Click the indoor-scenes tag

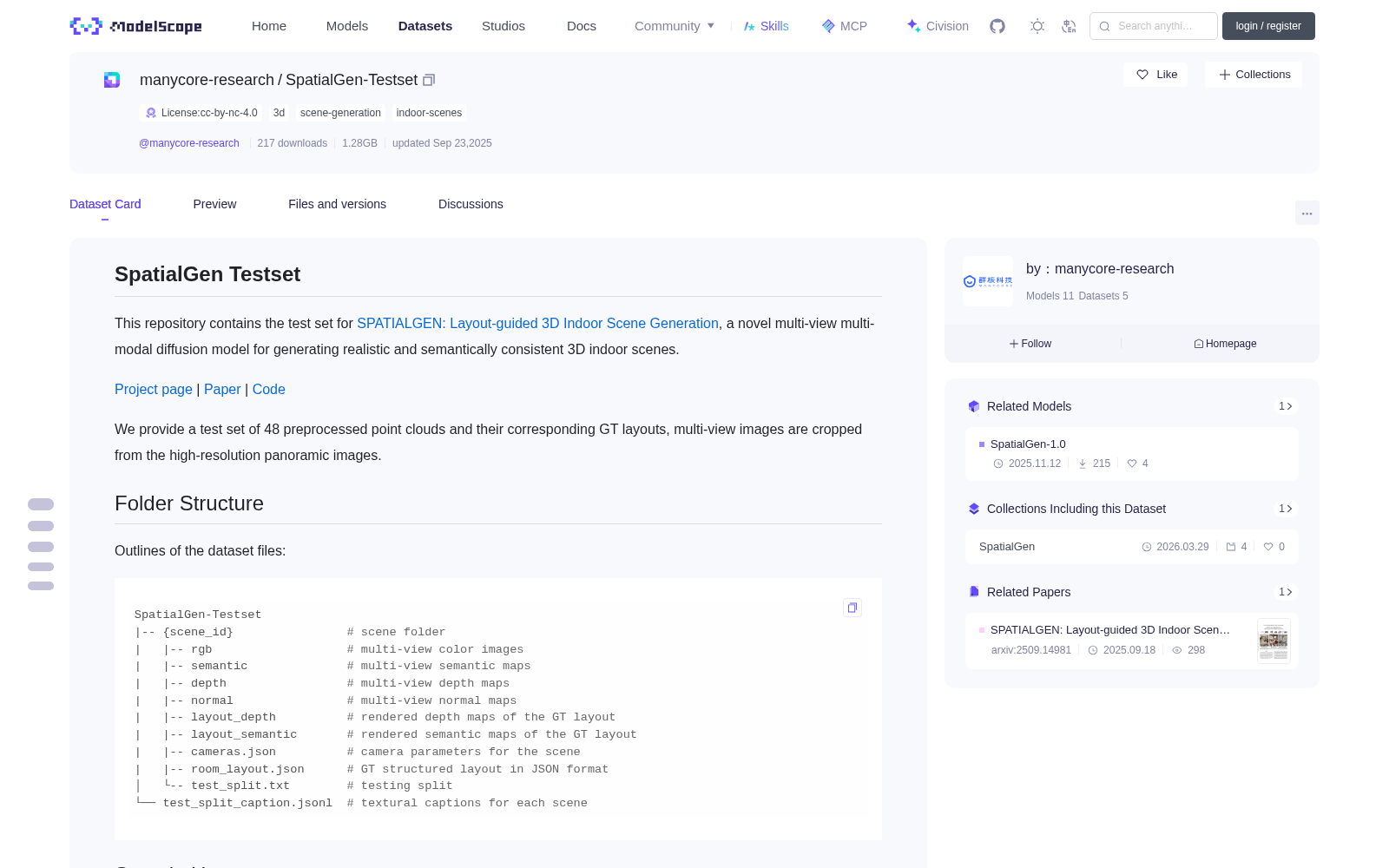point(429,113)
